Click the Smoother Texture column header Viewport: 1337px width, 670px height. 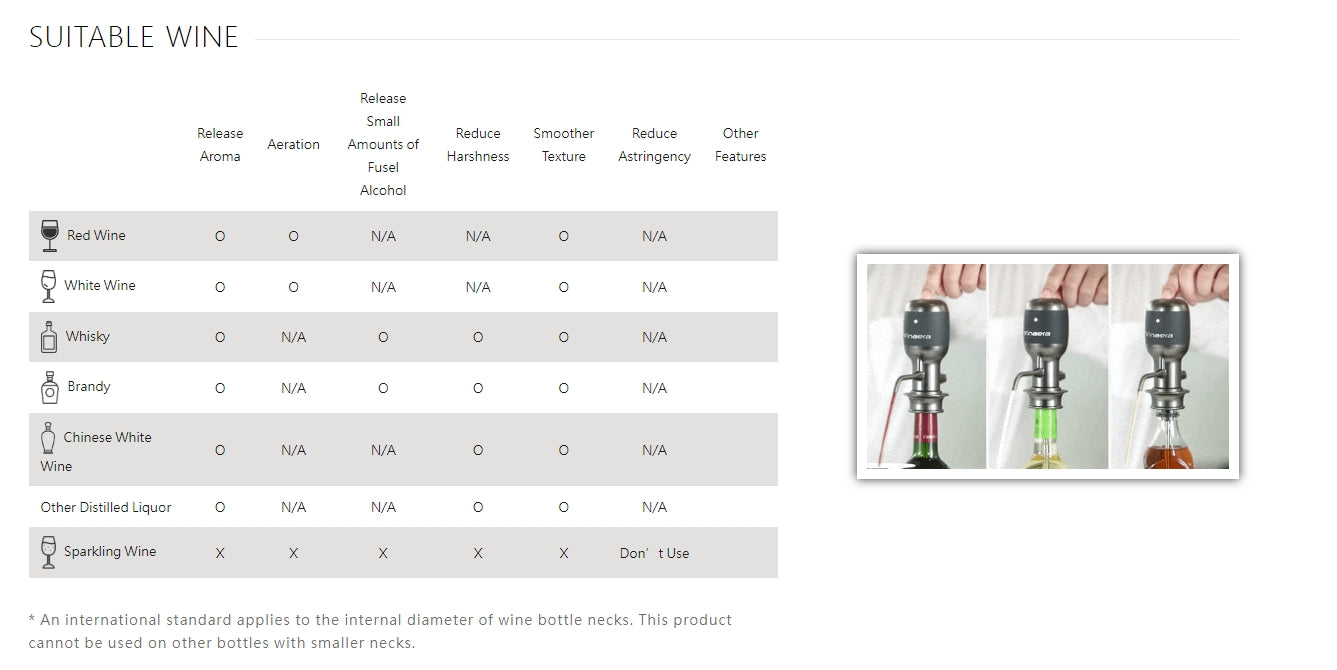(x=564, y=144)
